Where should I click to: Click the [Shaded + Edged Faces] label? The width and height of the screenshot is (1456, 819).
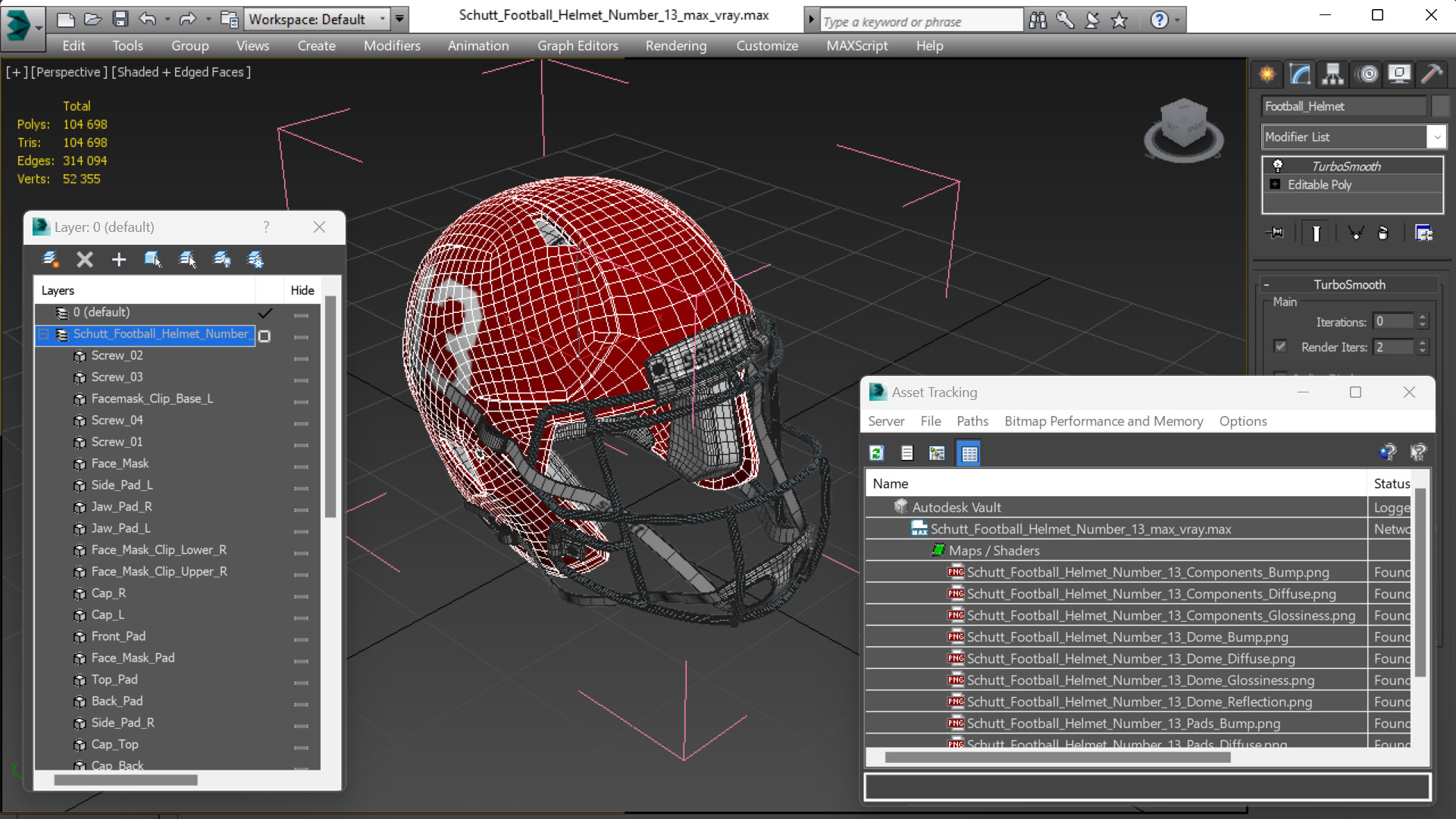181,72
